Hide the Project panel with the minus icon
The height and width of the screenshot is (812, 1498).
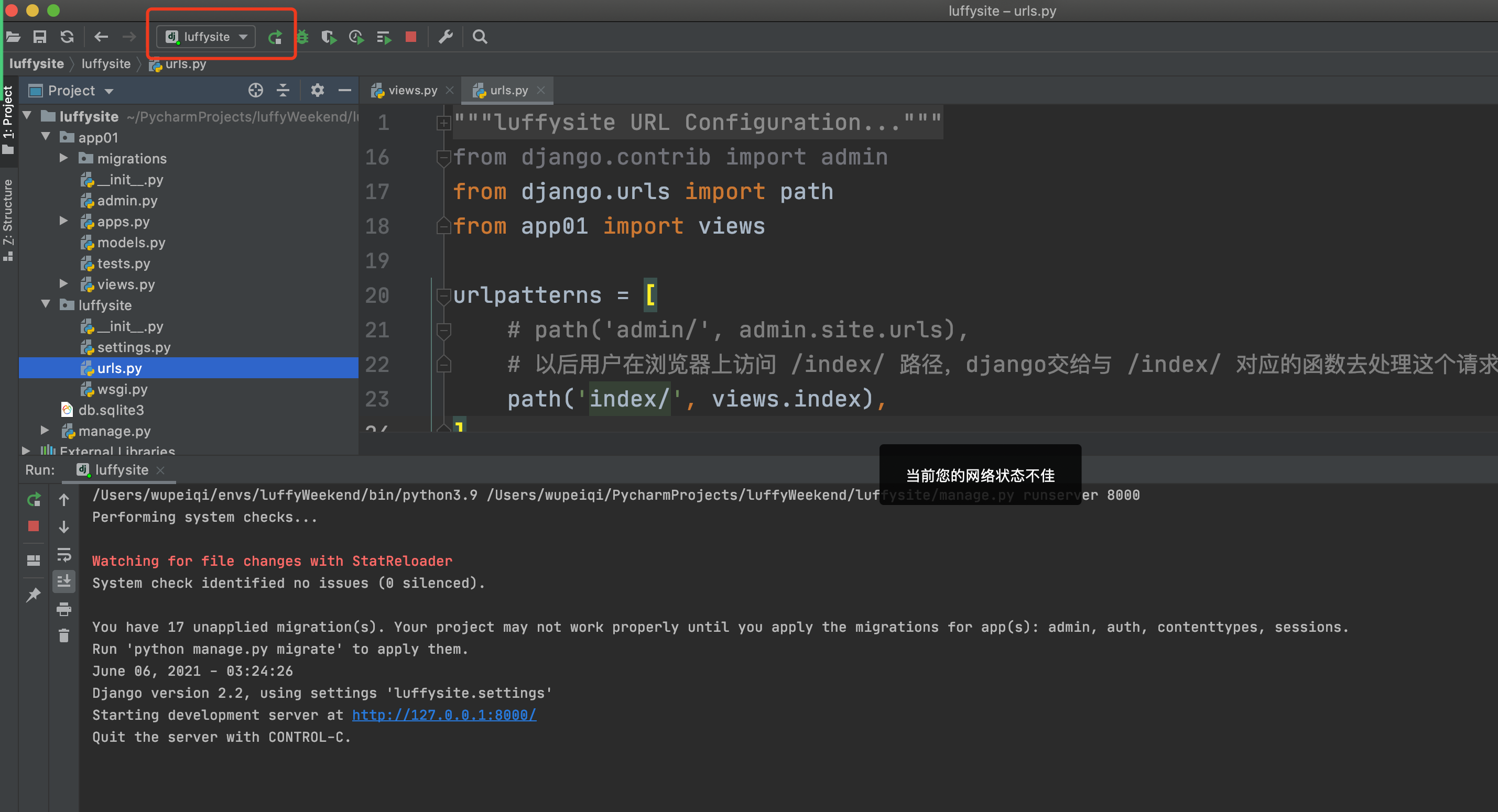coord(345,90)
